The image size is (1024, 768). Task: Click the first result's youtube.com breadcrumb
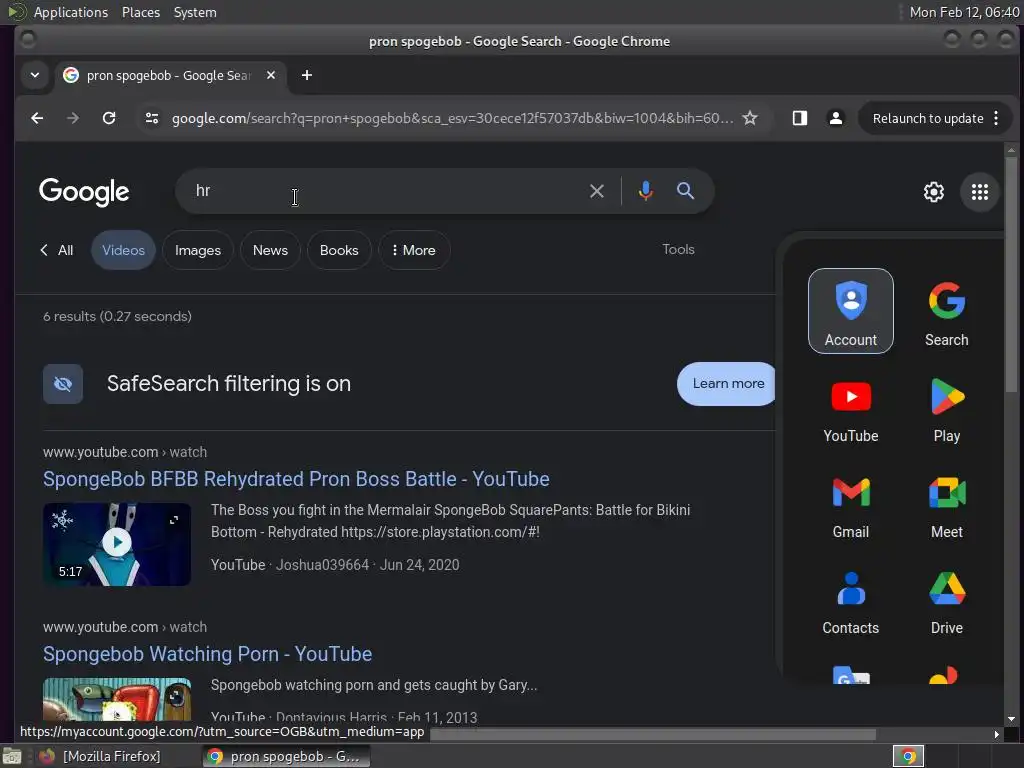(125, 452)
